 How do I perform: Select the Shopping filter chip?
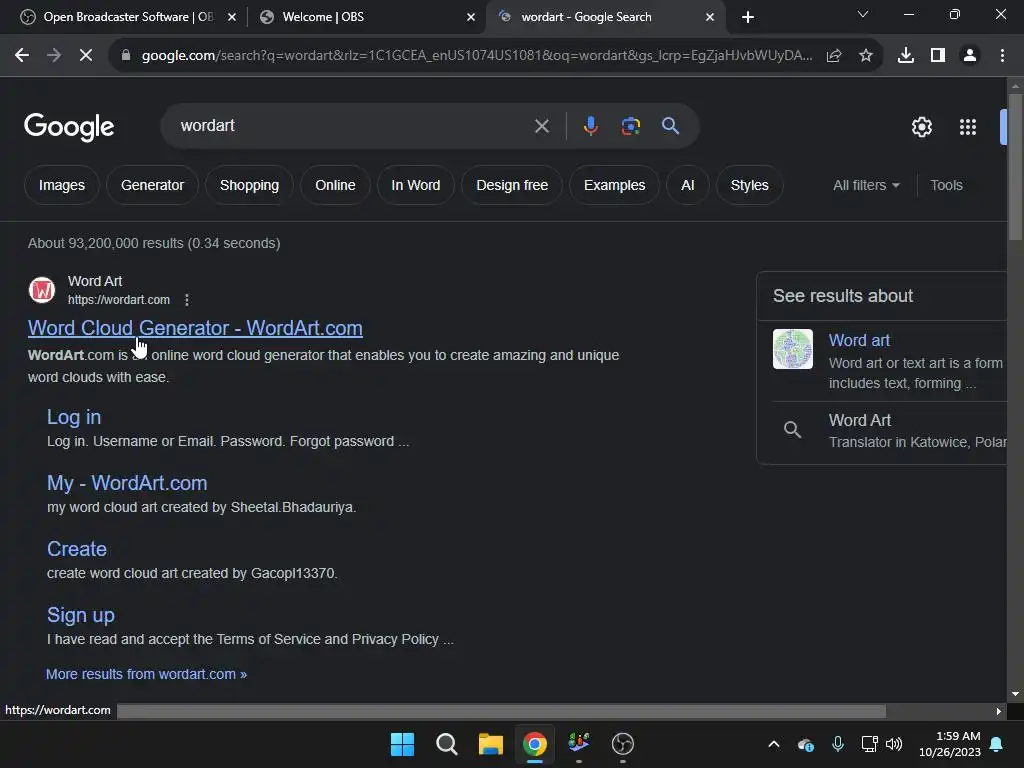point(249,185)
